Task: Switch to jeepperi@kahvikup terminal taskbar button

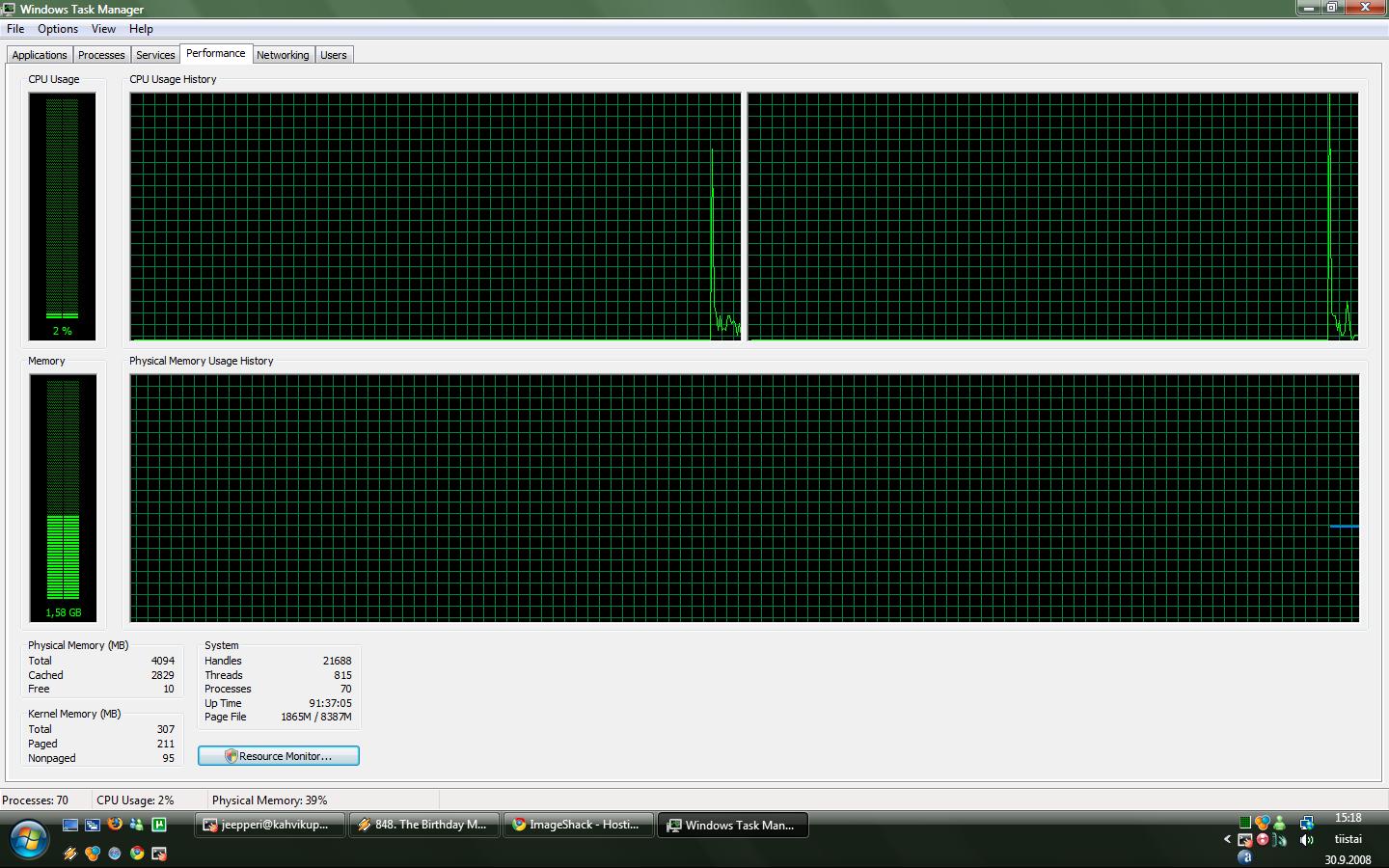Action: click(x=269, y=825)
